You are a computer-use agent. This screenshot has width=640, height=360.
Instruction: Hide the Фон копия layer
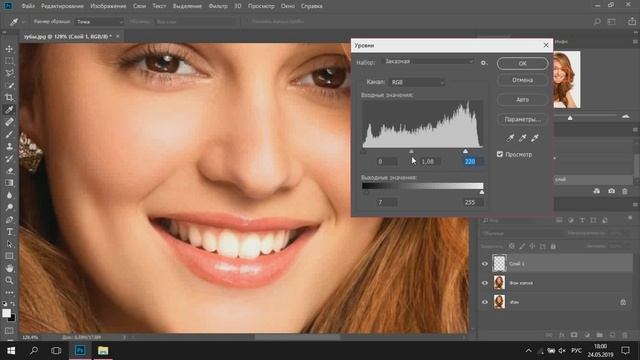pyautogui.click(x=485, y=283)
